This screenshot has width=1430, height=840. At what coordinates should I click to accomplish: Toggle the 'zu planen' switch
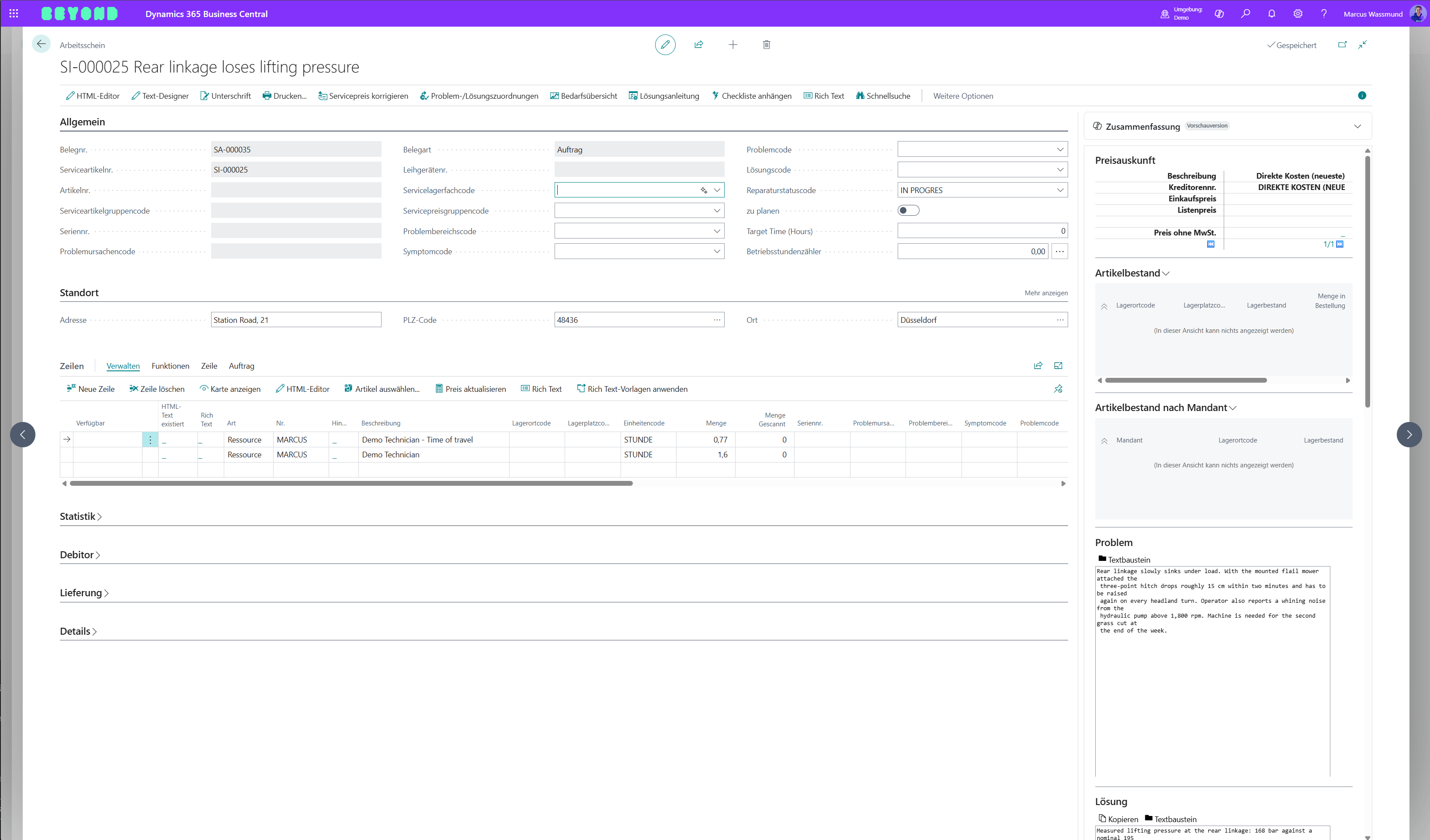pos(908,211)
